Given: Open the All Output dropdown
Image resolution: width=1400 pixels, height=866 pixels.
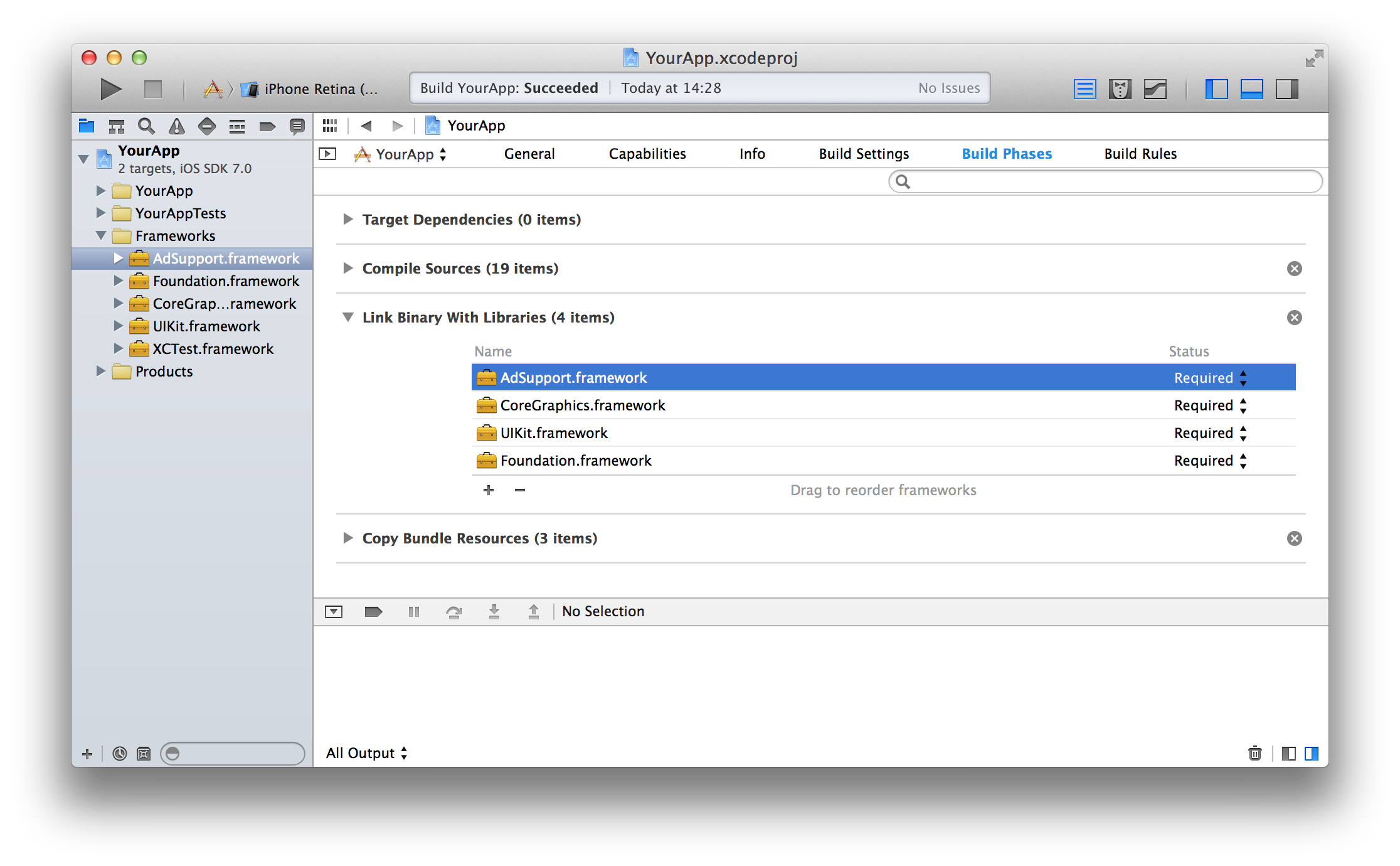Looking at the screenshot, I should (366, 753).
